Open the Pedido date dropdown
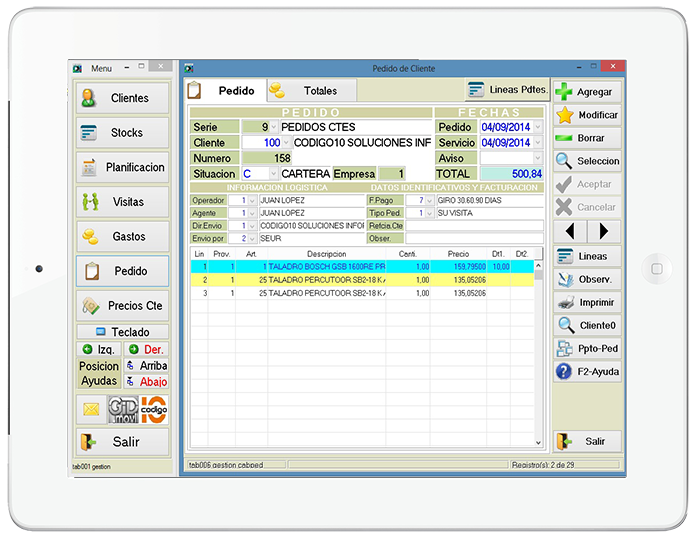 (x=538, y=127)
